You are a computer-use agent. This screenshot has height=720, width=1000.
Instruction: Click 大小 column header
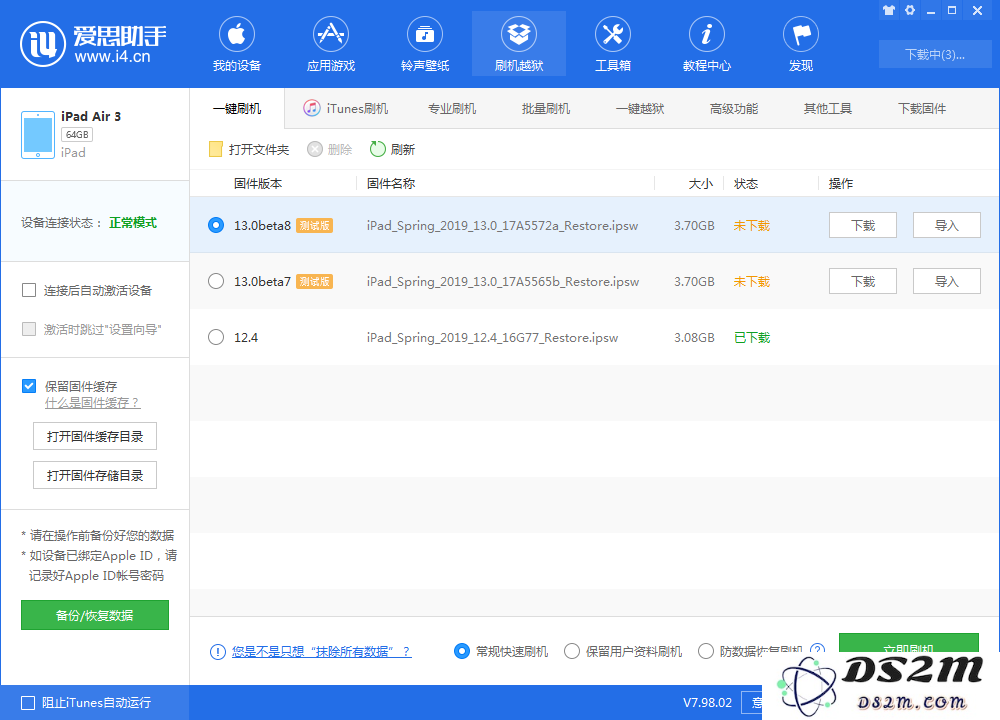click(x=700, y=184)
